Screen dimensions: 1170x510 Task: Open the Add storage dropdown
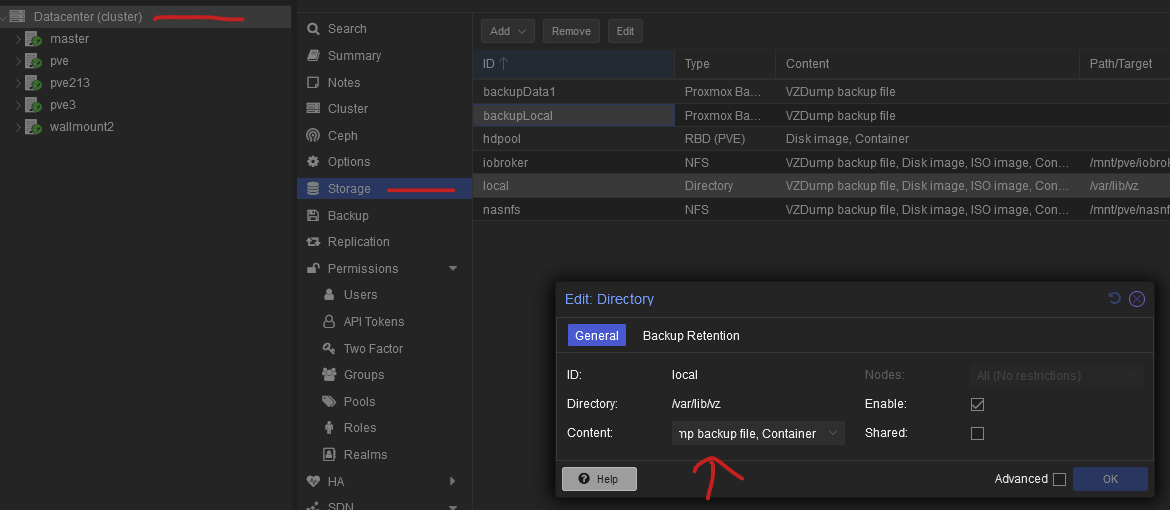tap(507, 31)
